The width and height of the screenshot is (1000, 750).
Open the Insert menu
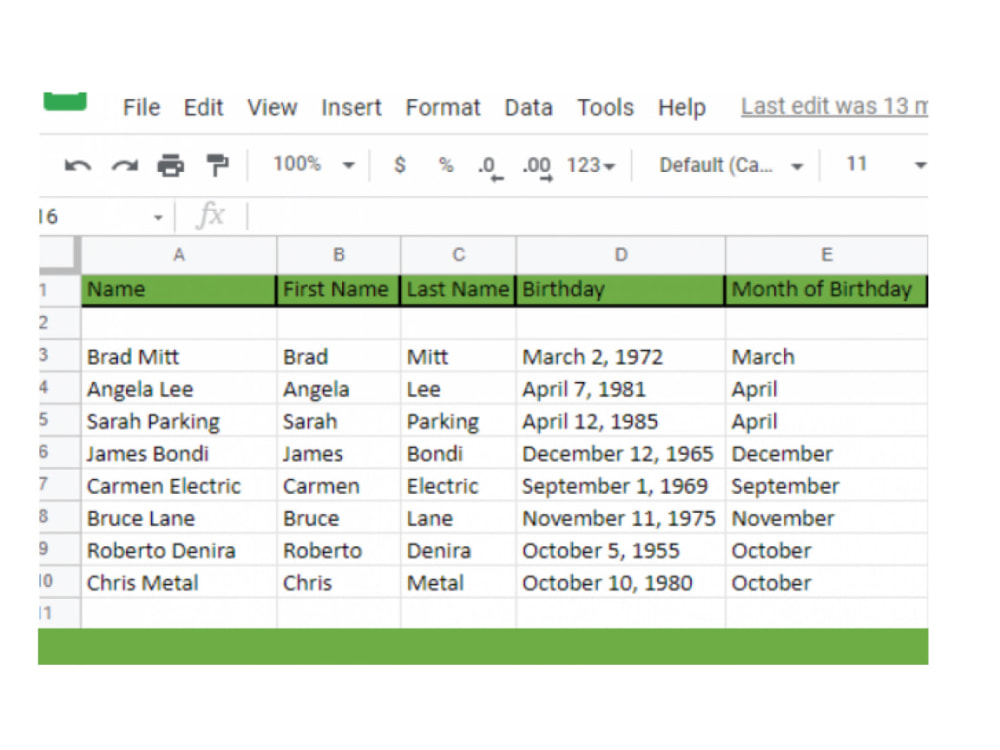point(351,107)
